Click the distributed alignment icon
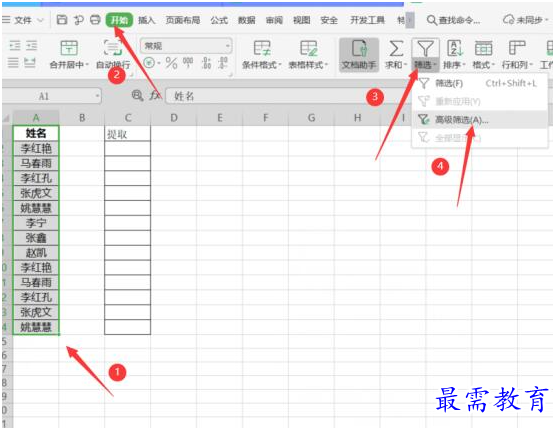The width and height of the screenshot is (557, 431). point(30,63)
